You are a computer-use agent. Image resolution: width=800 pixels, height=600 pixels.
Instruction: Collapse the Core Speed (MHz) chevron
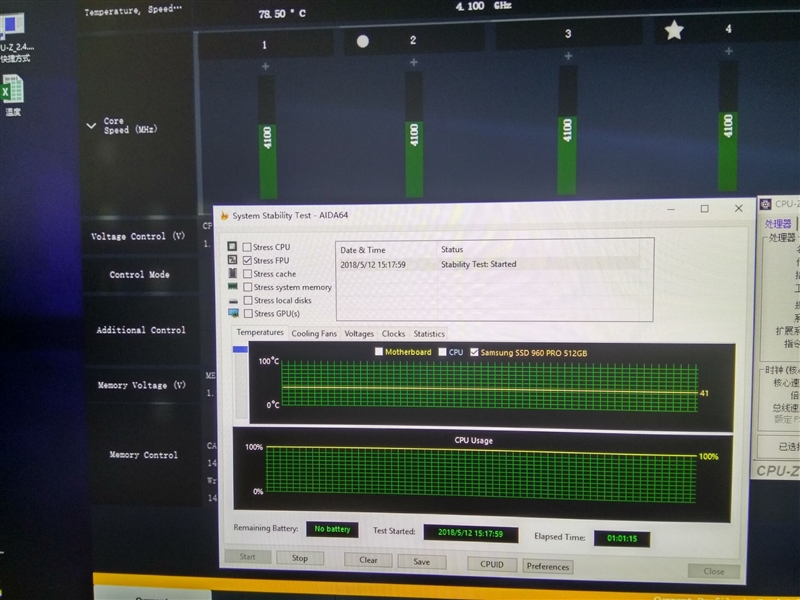(91, 126)
